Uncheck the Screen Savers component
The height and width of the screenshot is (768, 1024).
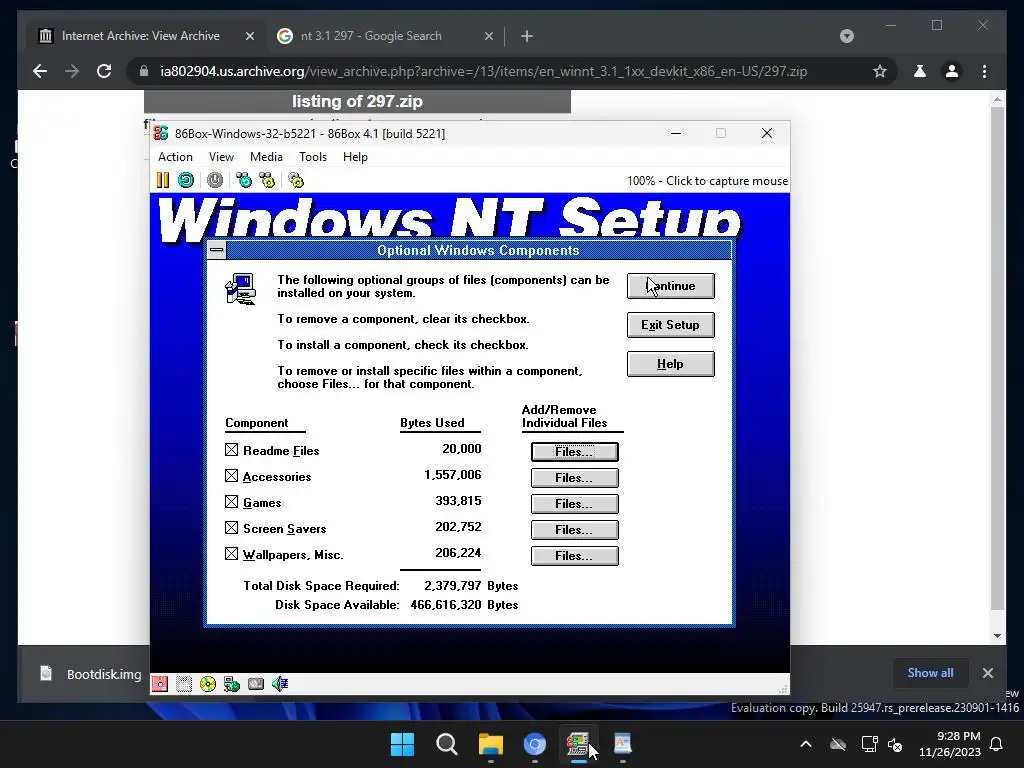[x=231, y=528]
